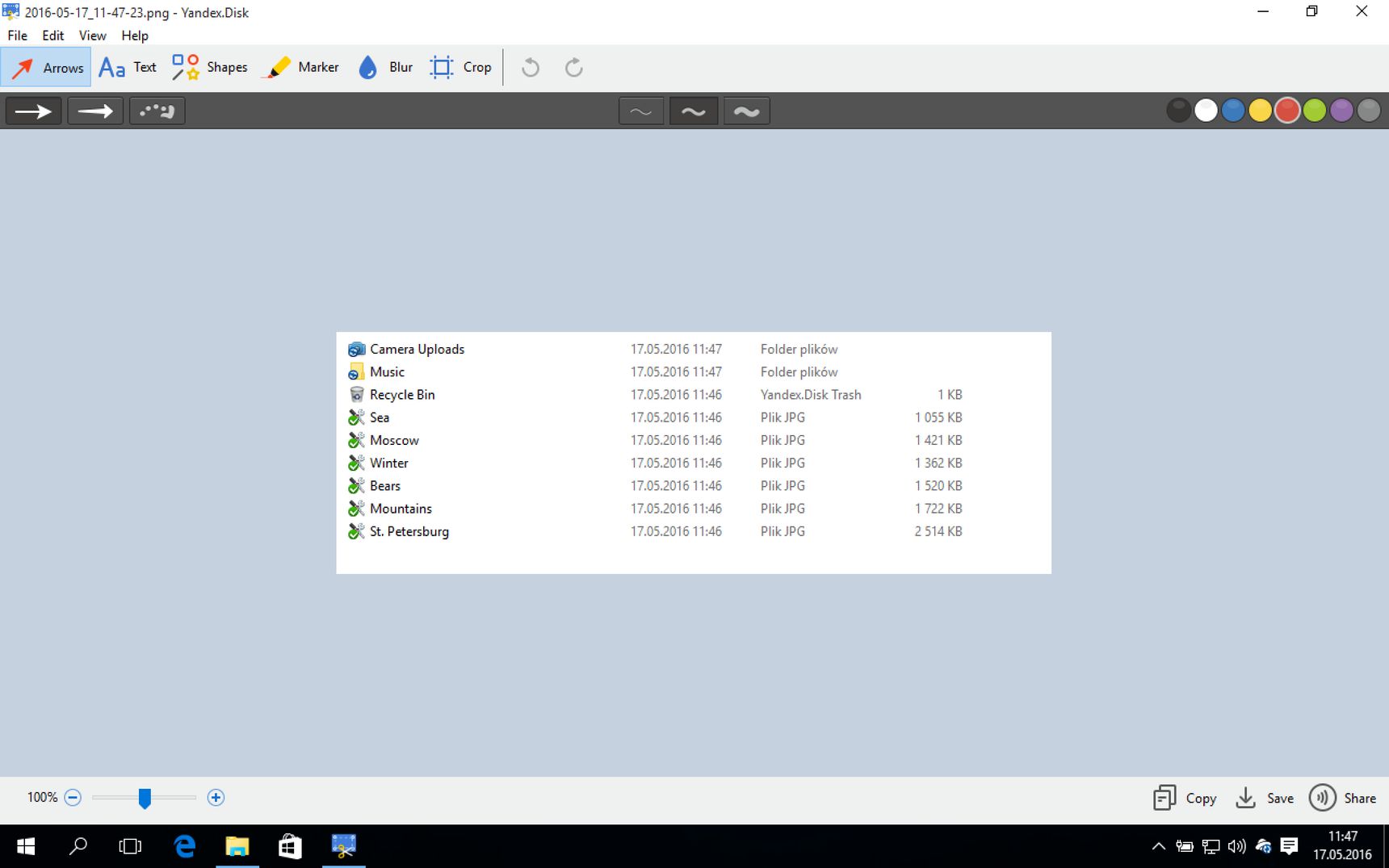The height and width of the screenshot is (868, 1389).
Task: Open the Help menu
Action: coord(135,36)
